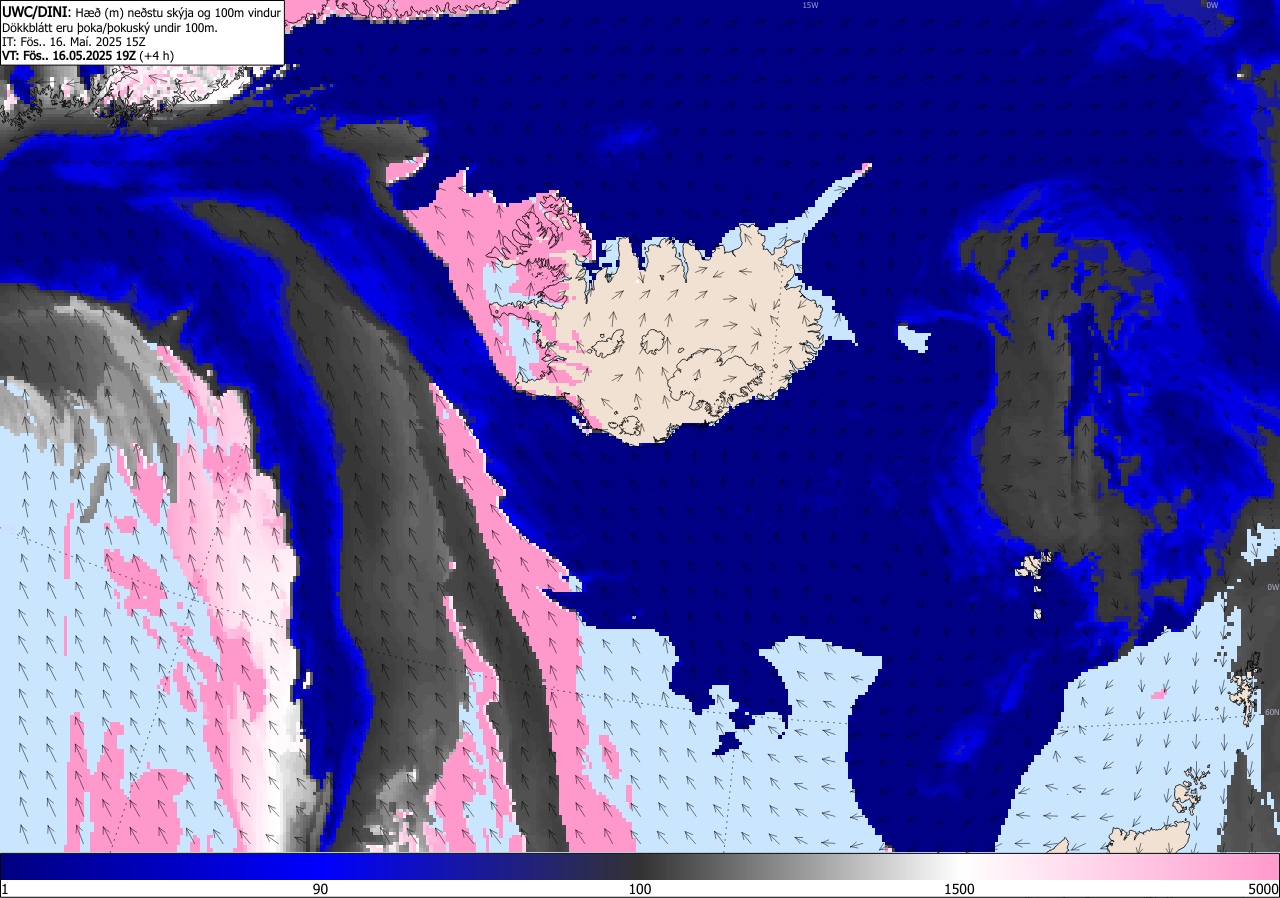
Task: Click the colour scale label '1'
Action: [5, 889]
